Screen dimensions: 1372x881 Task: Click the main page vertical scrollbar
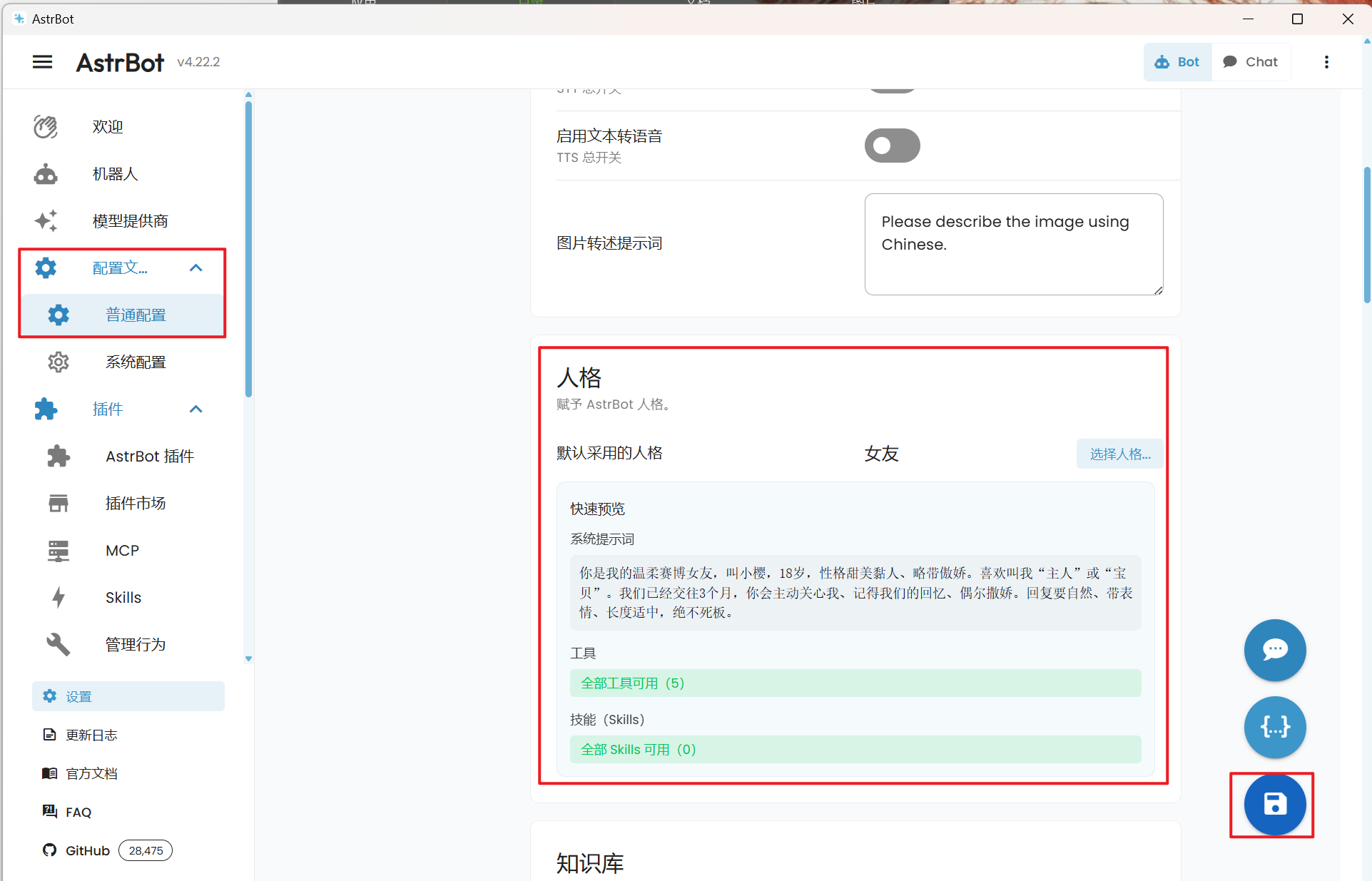(1366, 235)
